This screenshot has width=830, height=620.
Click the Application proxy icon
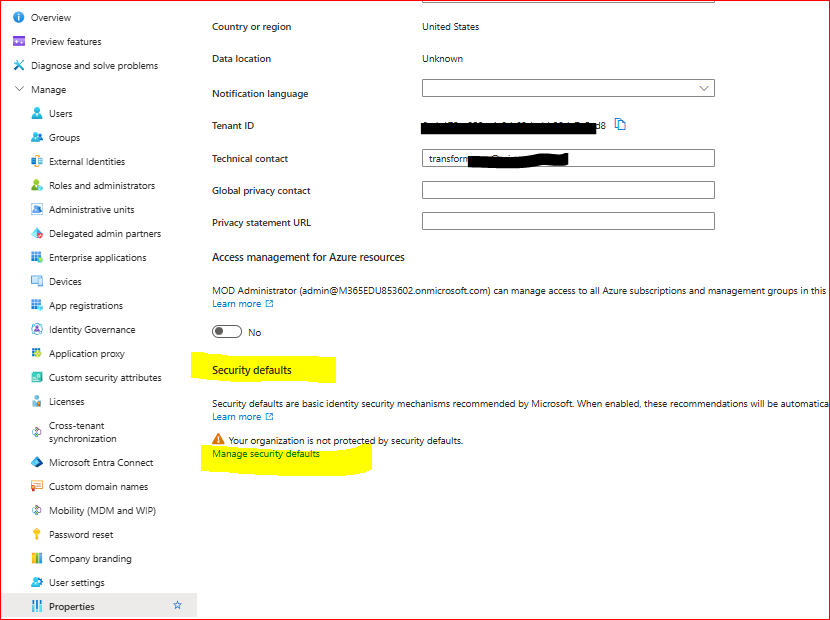[37, 353]
